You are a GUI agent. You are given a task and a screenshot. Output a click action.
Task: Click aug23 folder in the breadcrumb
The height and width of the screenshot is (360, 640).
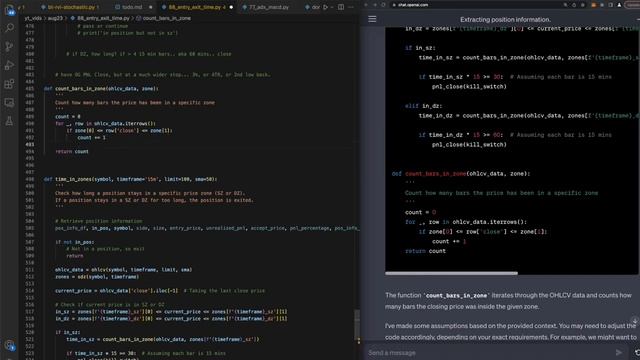click(55, 18)
